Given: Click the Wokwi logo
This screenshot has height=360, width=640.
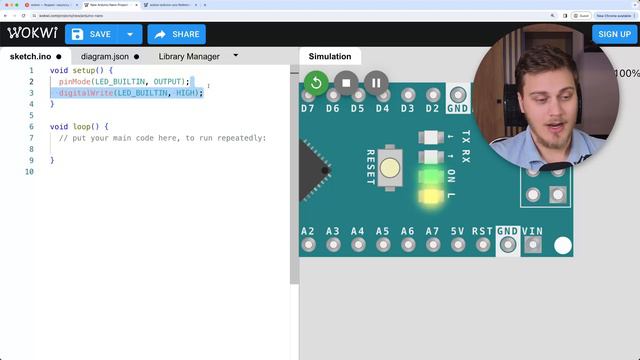Looking at the screenshot, I should 33,33.
